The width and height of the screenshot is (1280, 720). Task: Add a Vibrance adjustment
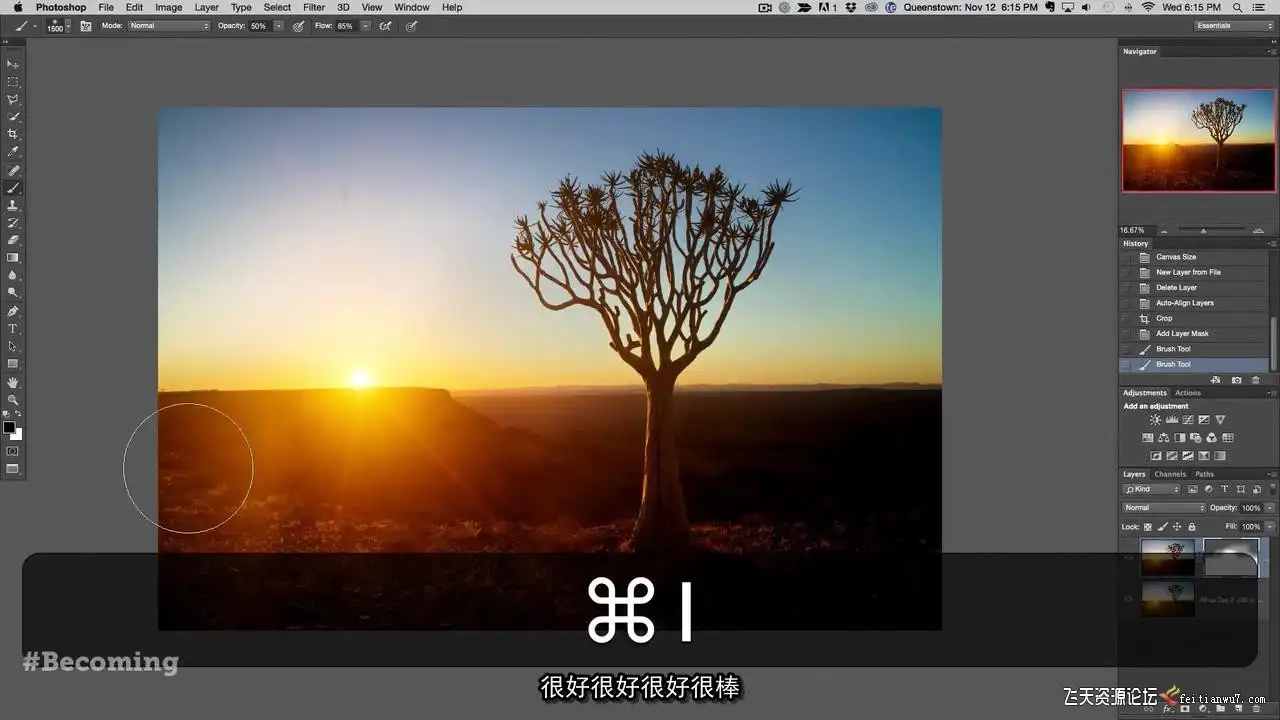(1220, 420)
